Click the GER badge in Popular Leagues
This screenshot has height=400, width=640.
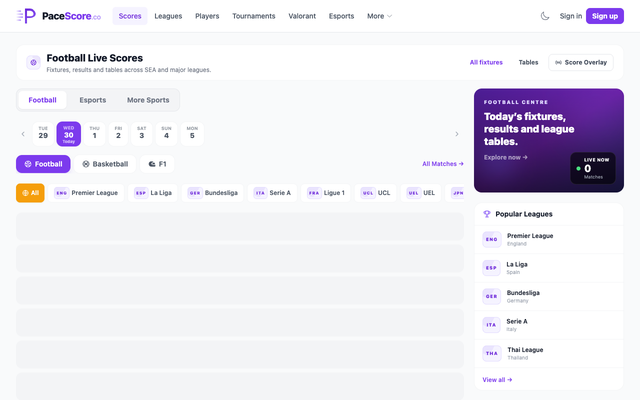point(491,296)
